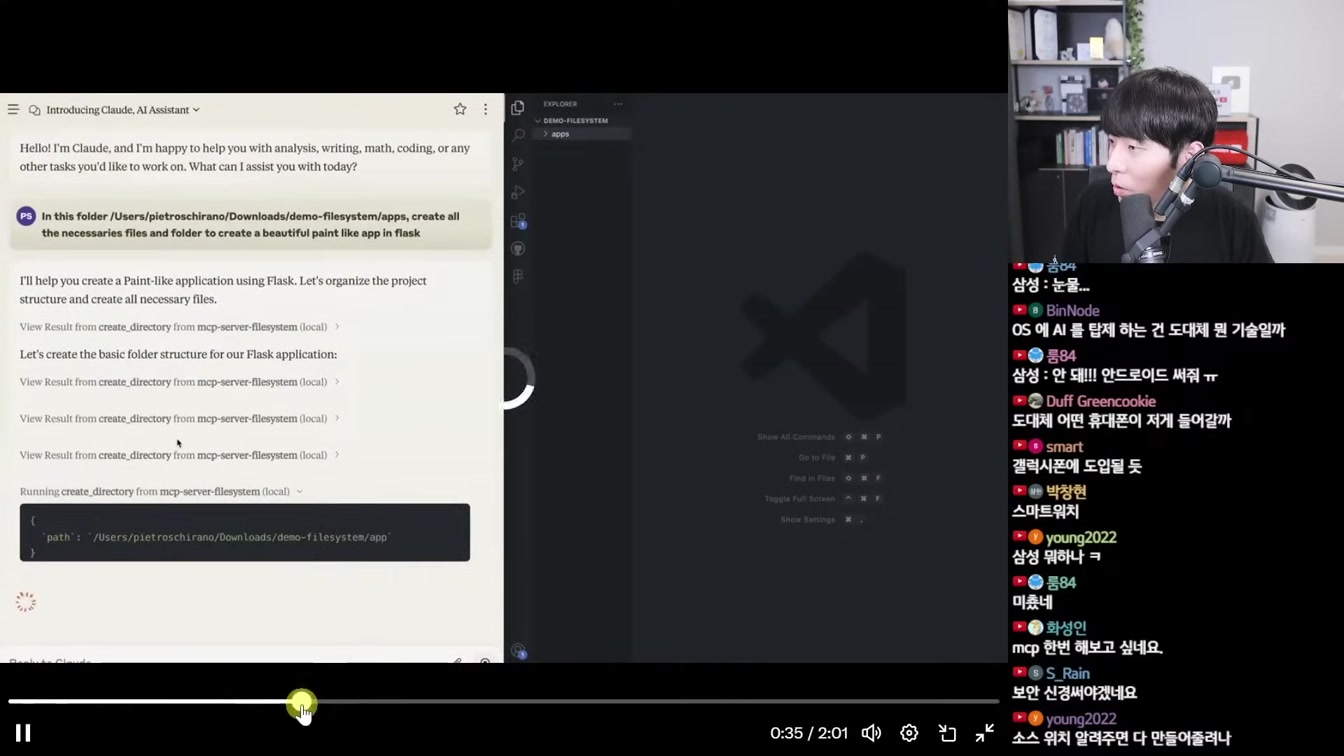Click the PS user avatar badge
1344x756 pixels.
pyautogui.click(x=26, y=216)
